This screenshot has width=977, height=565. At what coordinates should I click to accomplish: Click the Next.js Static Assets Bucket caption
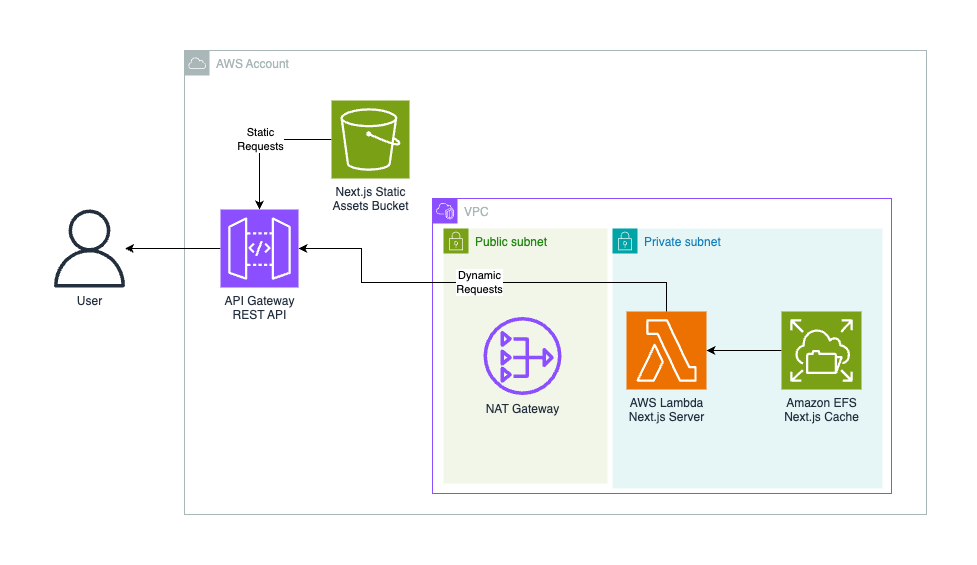point(370,199)
